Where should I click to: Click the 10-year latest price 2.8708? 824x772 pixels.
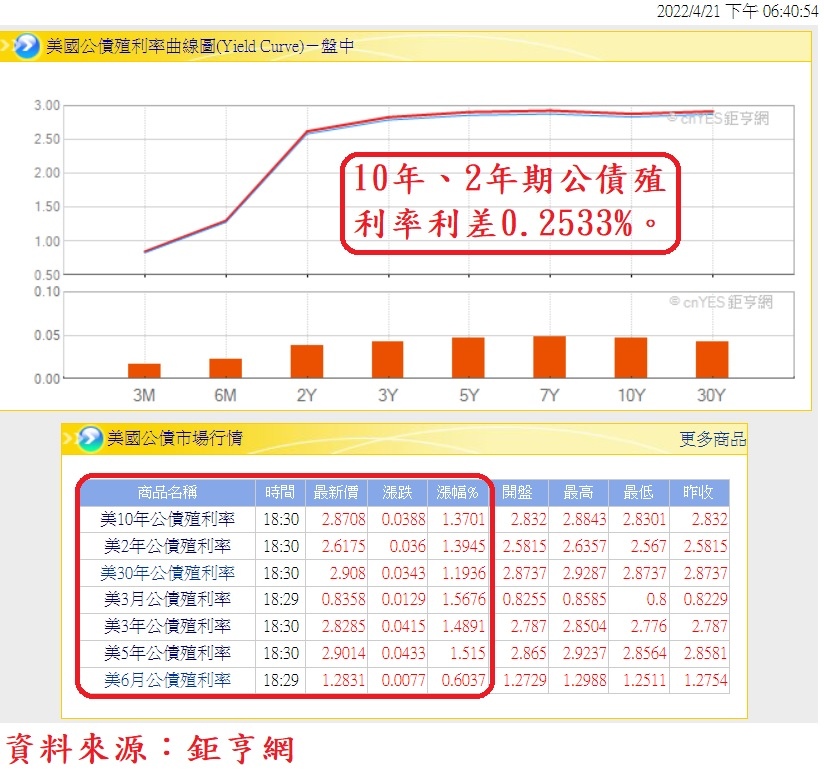point(344,519)
